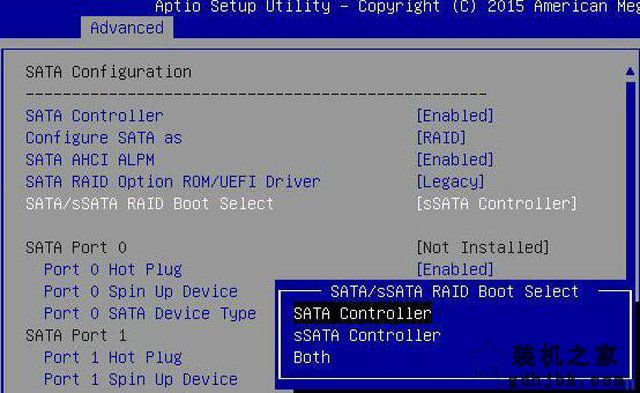Open sSATA Controller boot select value
The height and width of the screenshot is (393, 640).
click(x=496, y=204)
